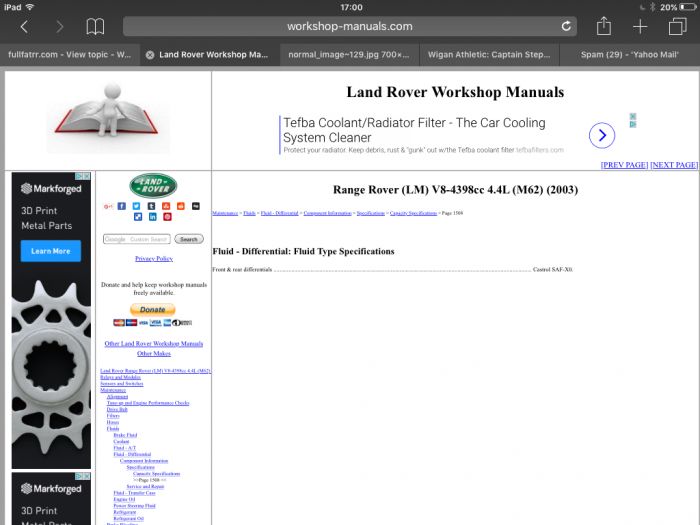The image size is (700, 525).
Task: Share on LinkedIn icon
Action: [153, 217]
